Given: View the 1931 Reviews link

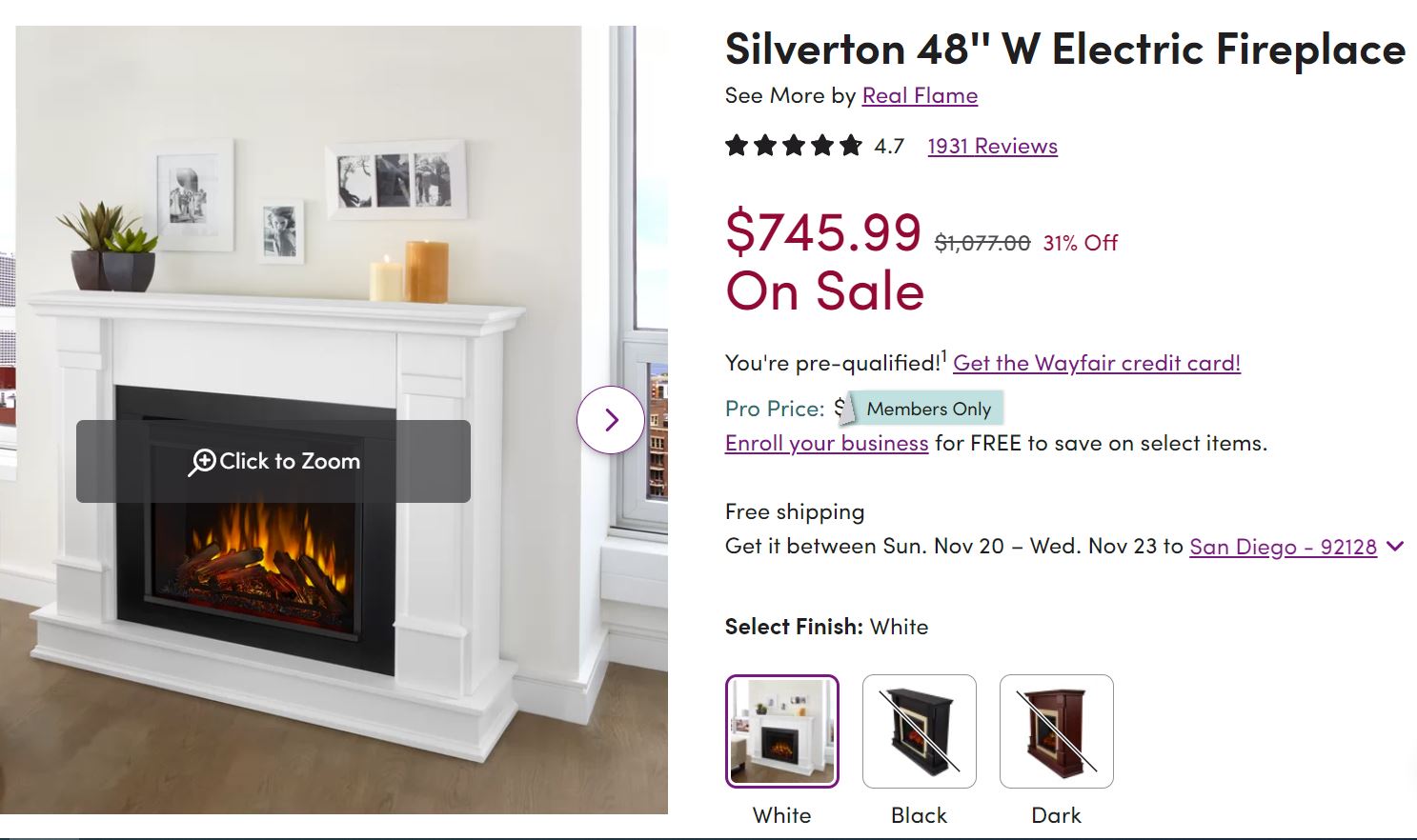Looking at the screenshot, I should pos(992,146).
